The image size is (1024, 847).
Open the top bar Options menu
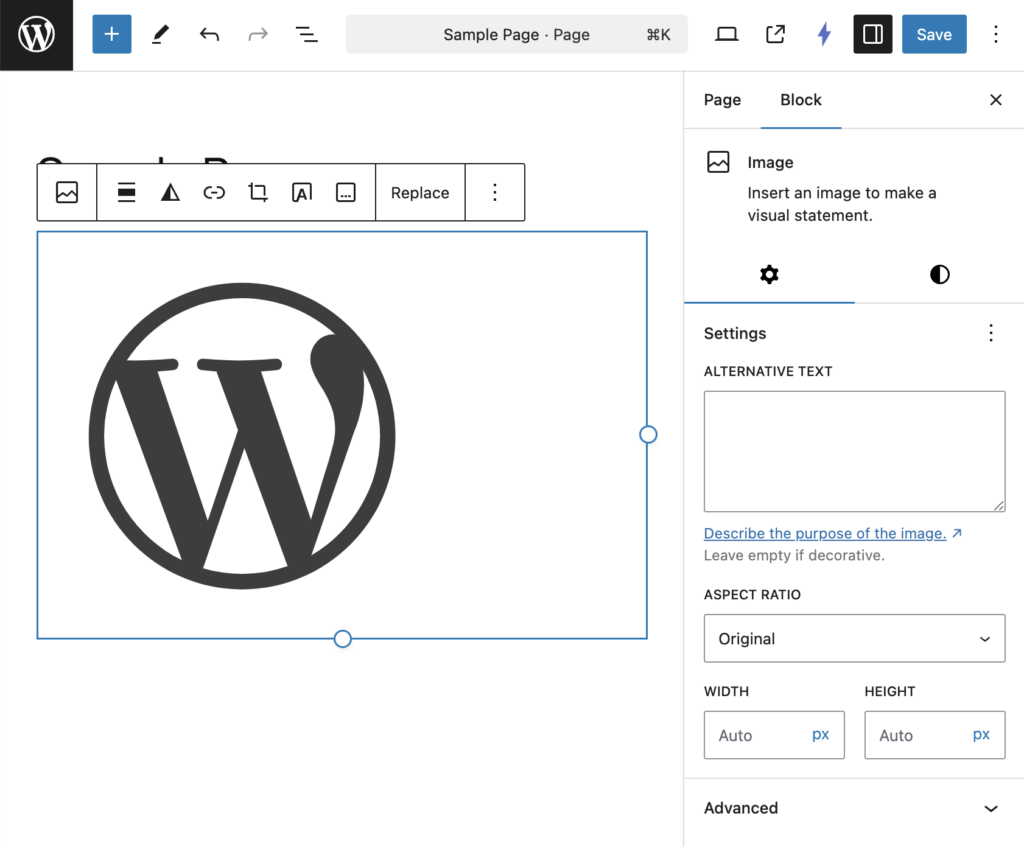995,34
